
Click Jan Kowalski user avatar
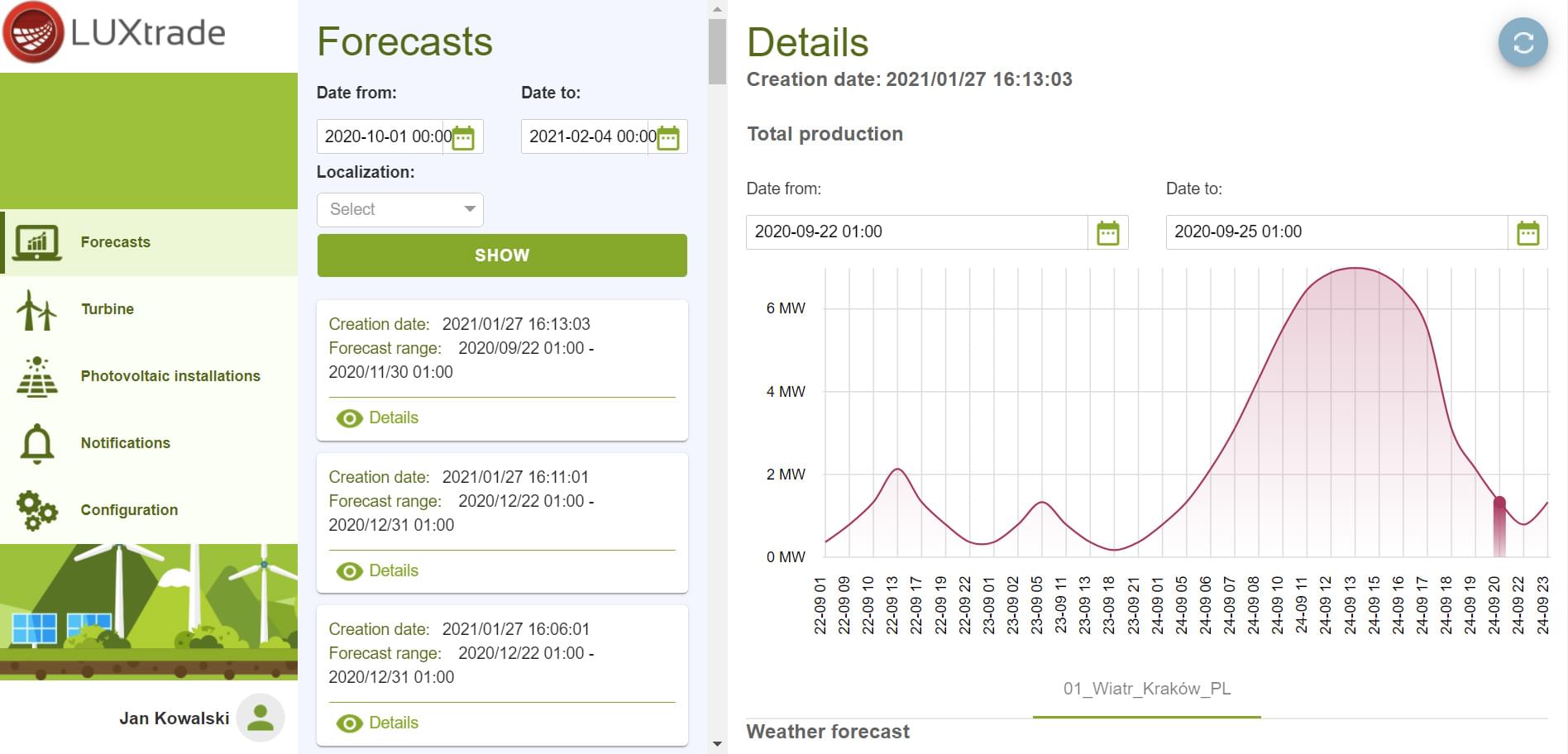[x=261, y=717]
